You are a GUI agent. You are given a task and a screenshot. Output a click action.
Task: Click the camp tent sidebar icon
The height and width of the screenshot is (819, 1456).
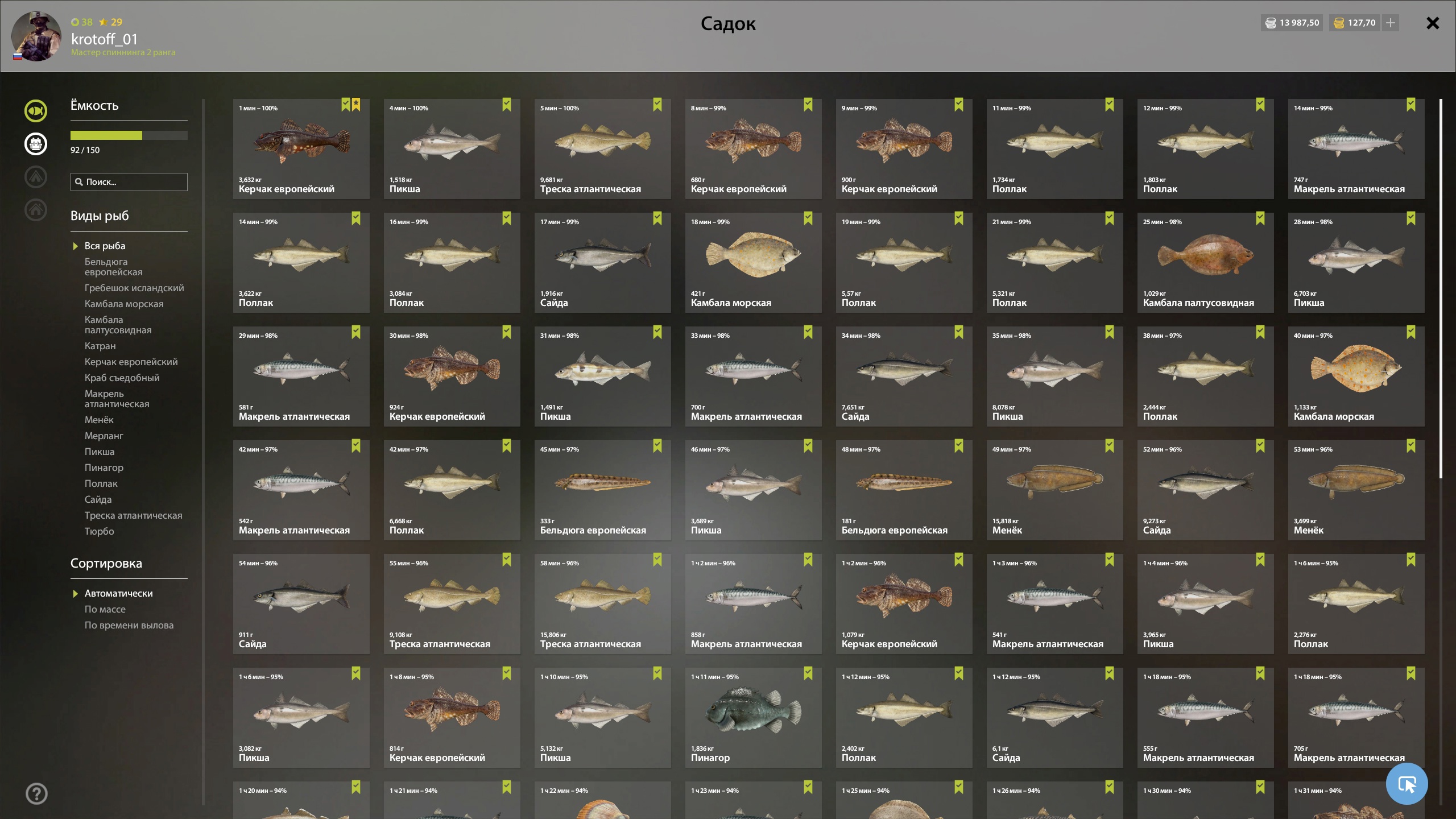35,176
